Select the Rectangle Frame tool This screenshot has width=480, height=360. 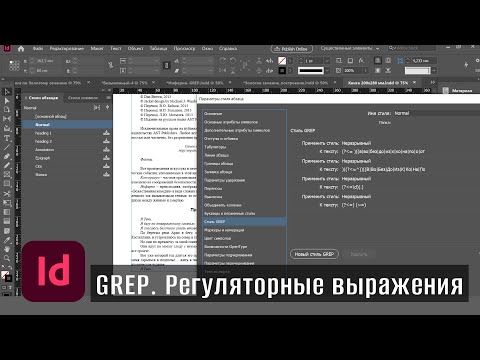click(x=7, y=175)
